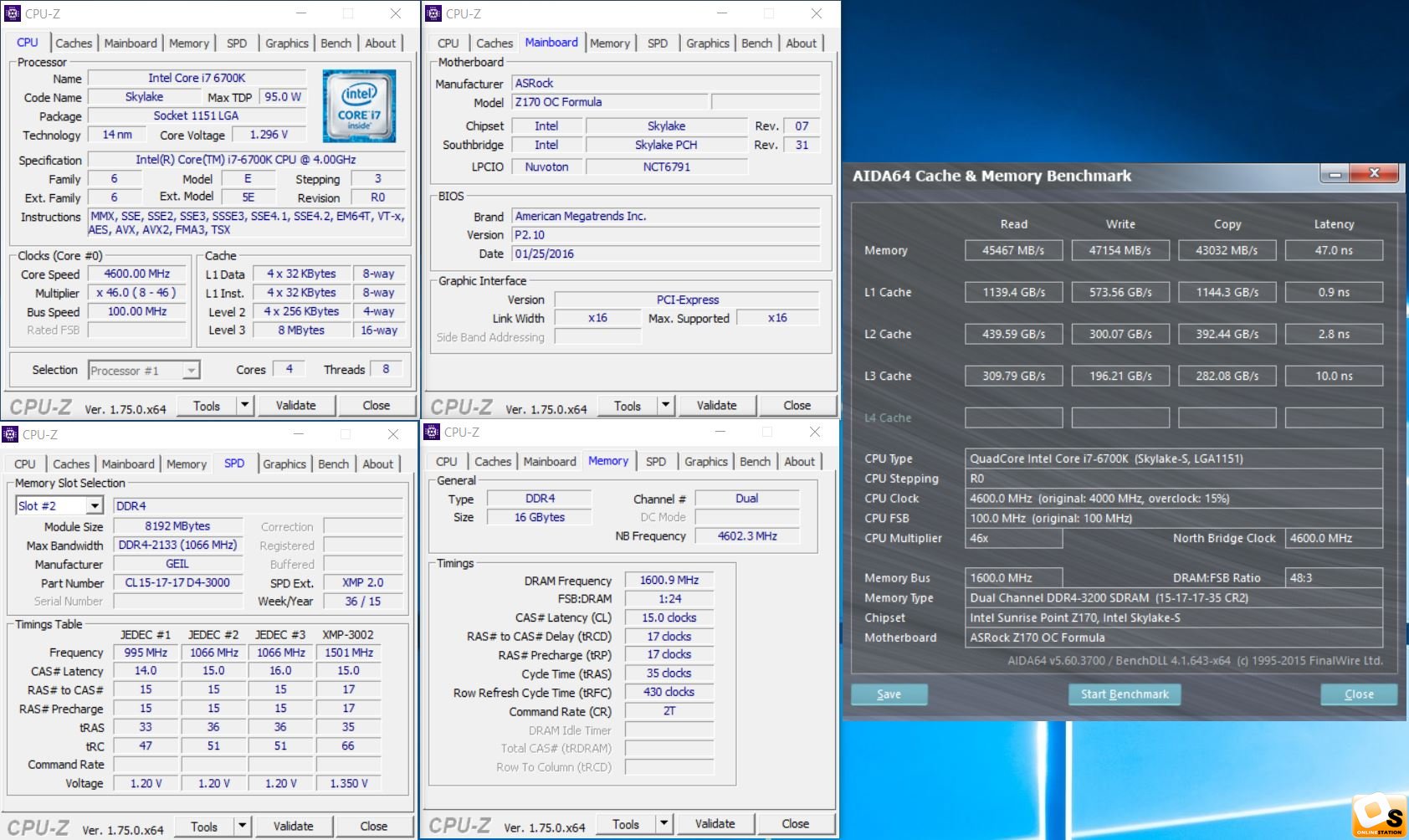Viewport: 1409px width, 840px height.
Task: Expand Tools arrow in SPD window
Action: coord(242,827)
